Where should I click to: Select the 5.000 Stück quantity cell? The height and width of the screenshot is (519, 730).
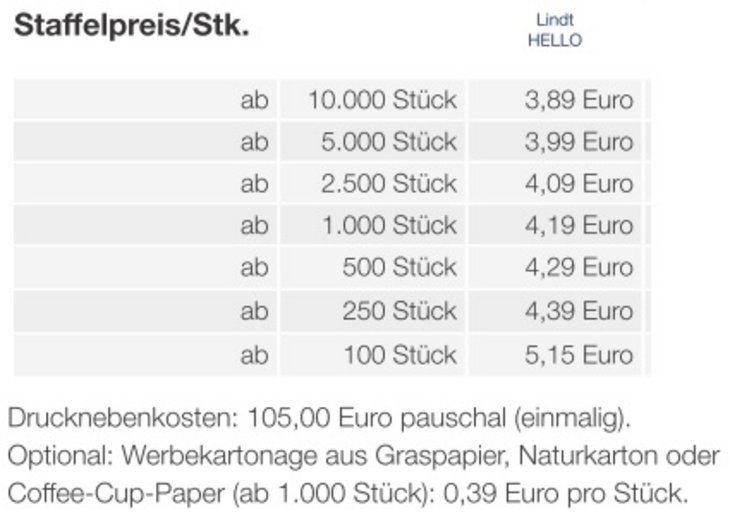(x=389, y=142)
